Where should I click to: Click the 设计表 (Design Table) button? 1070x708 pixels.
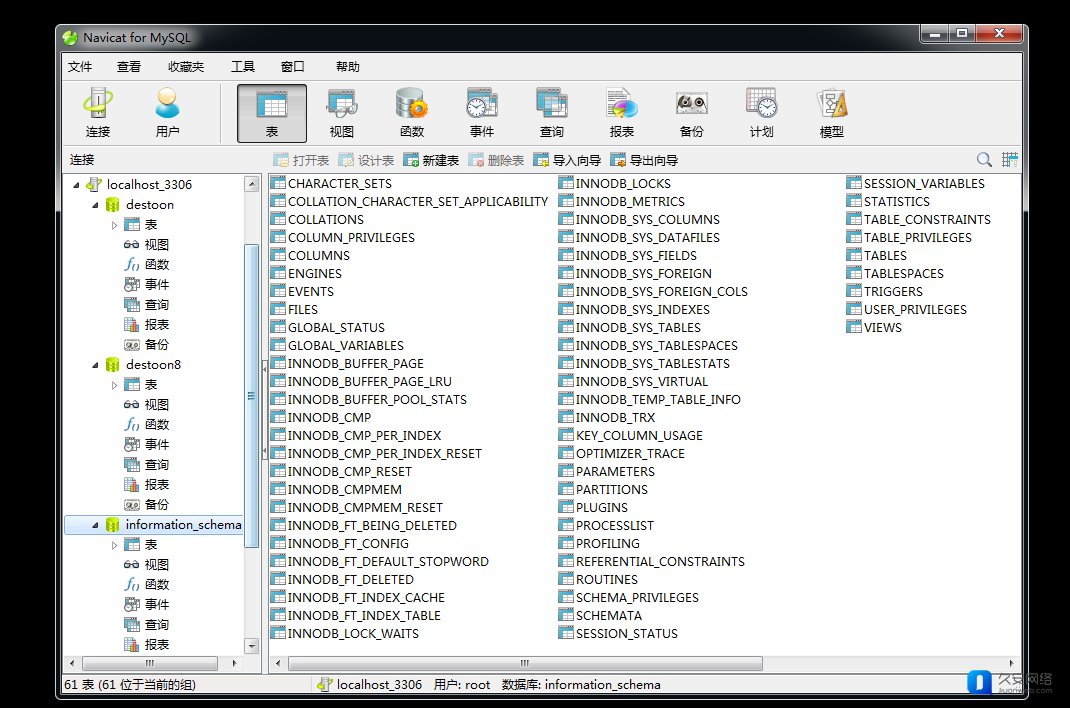[x=366, y=160]
